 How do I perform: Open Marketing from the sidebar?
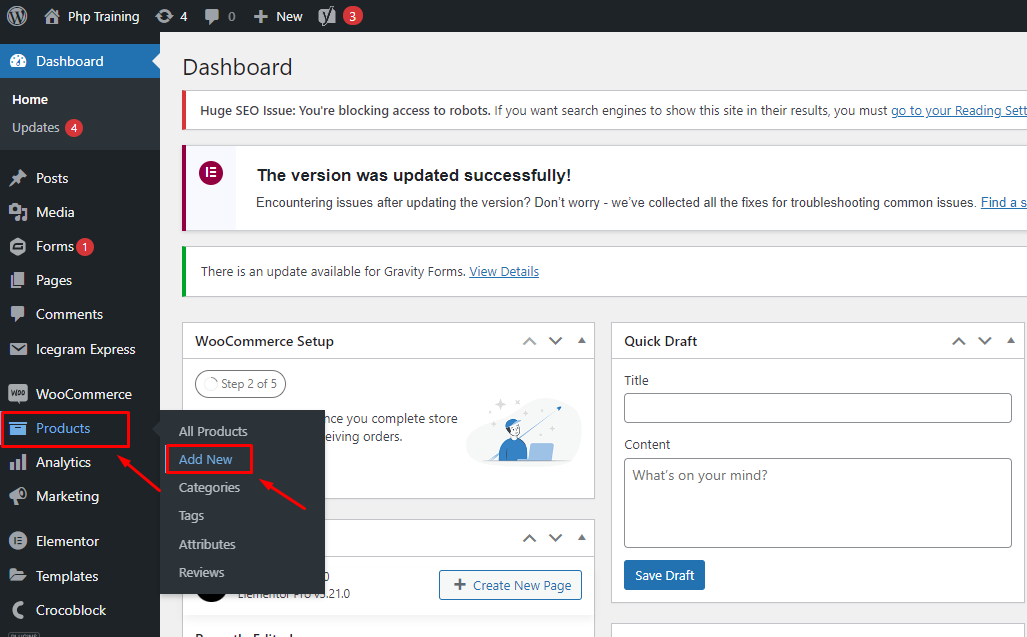pos(67,496)
